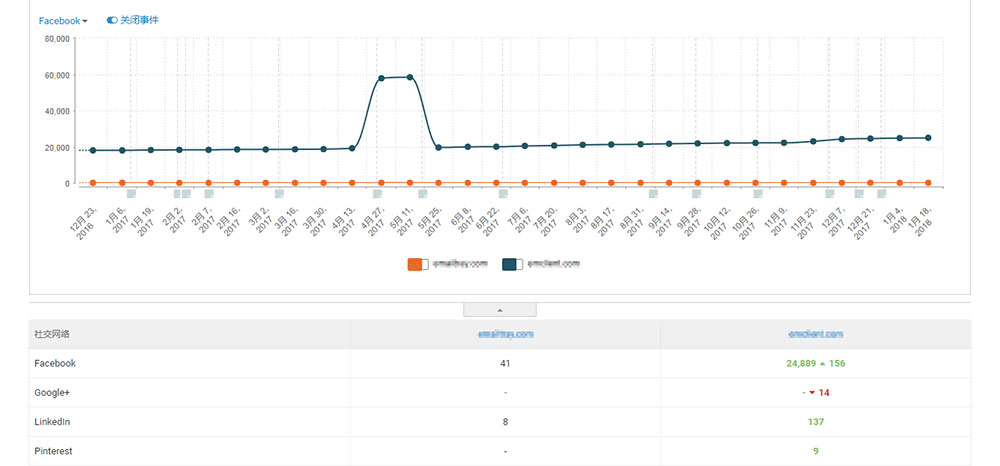Open the emclient.com column header link
The image size is (1000, 466).
815,334
